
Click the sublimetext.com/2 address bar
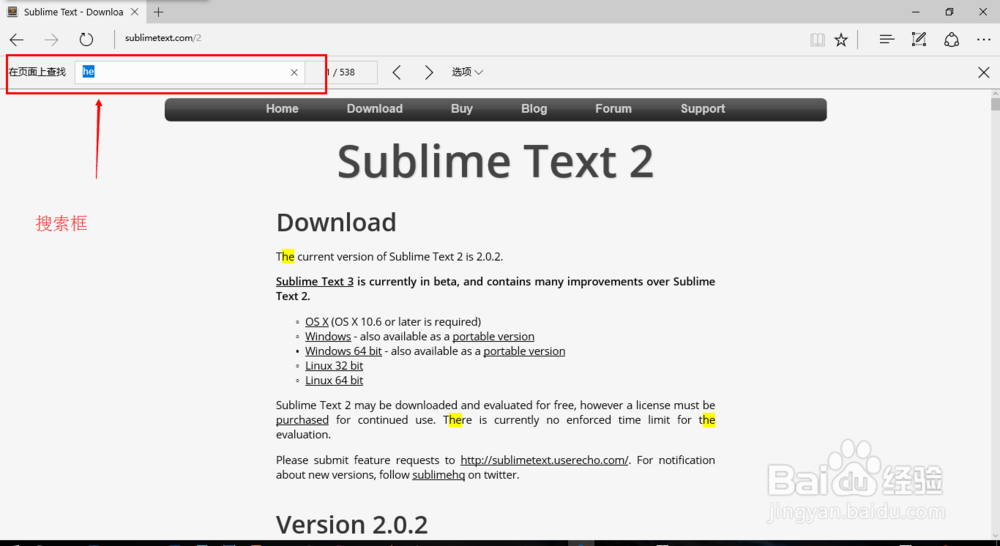point(163,38)
